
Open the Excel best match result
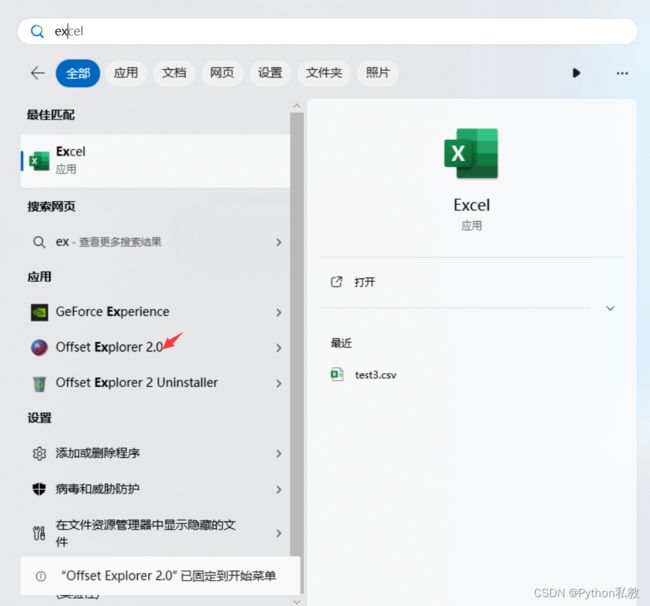[x=155, y=161]
